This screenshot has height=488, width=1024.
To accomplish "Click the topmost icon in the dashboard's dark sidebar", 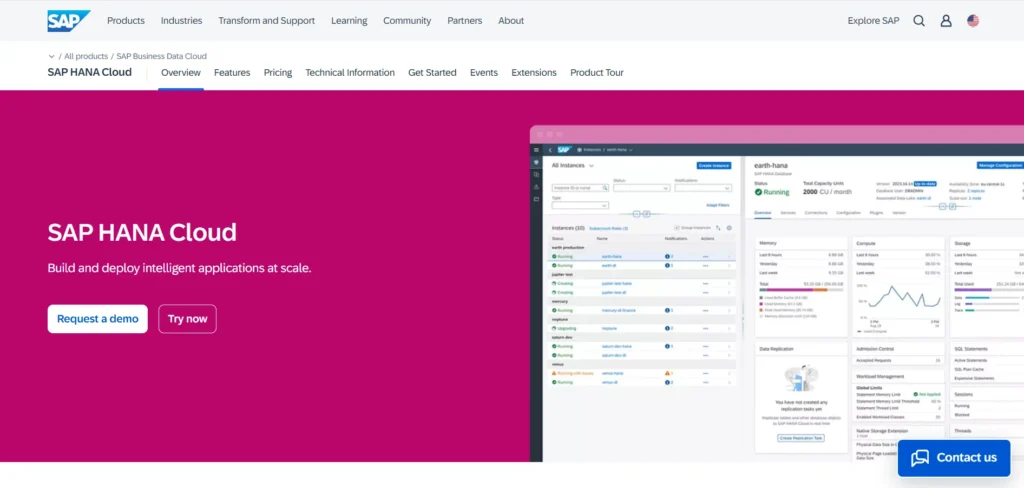I will click(536, 162).
